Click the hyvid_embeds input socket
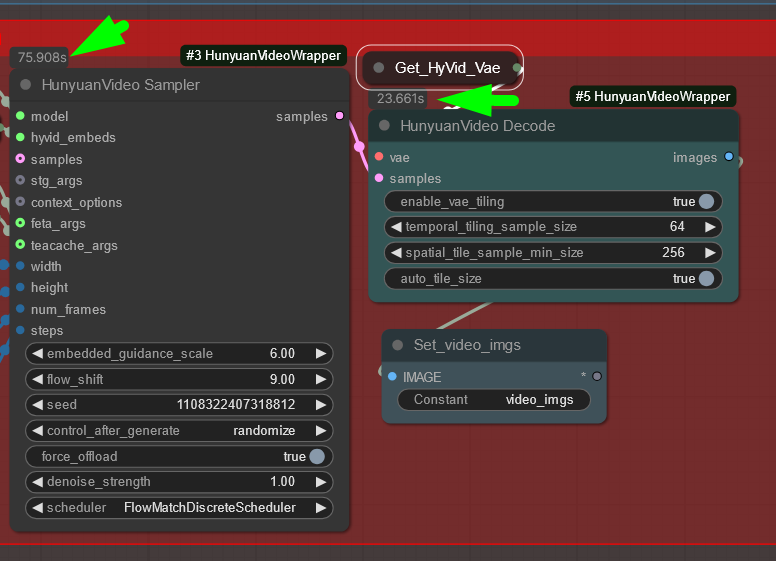This screenshot has height=561, width=776. (20, 137)
